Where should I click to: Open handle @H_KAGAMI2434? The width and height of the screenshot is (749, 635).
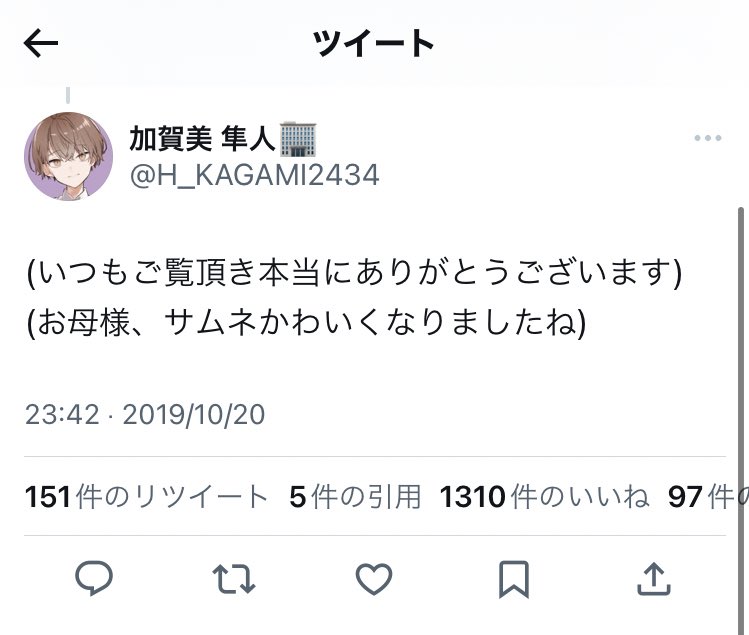click(x=255, y=175)
